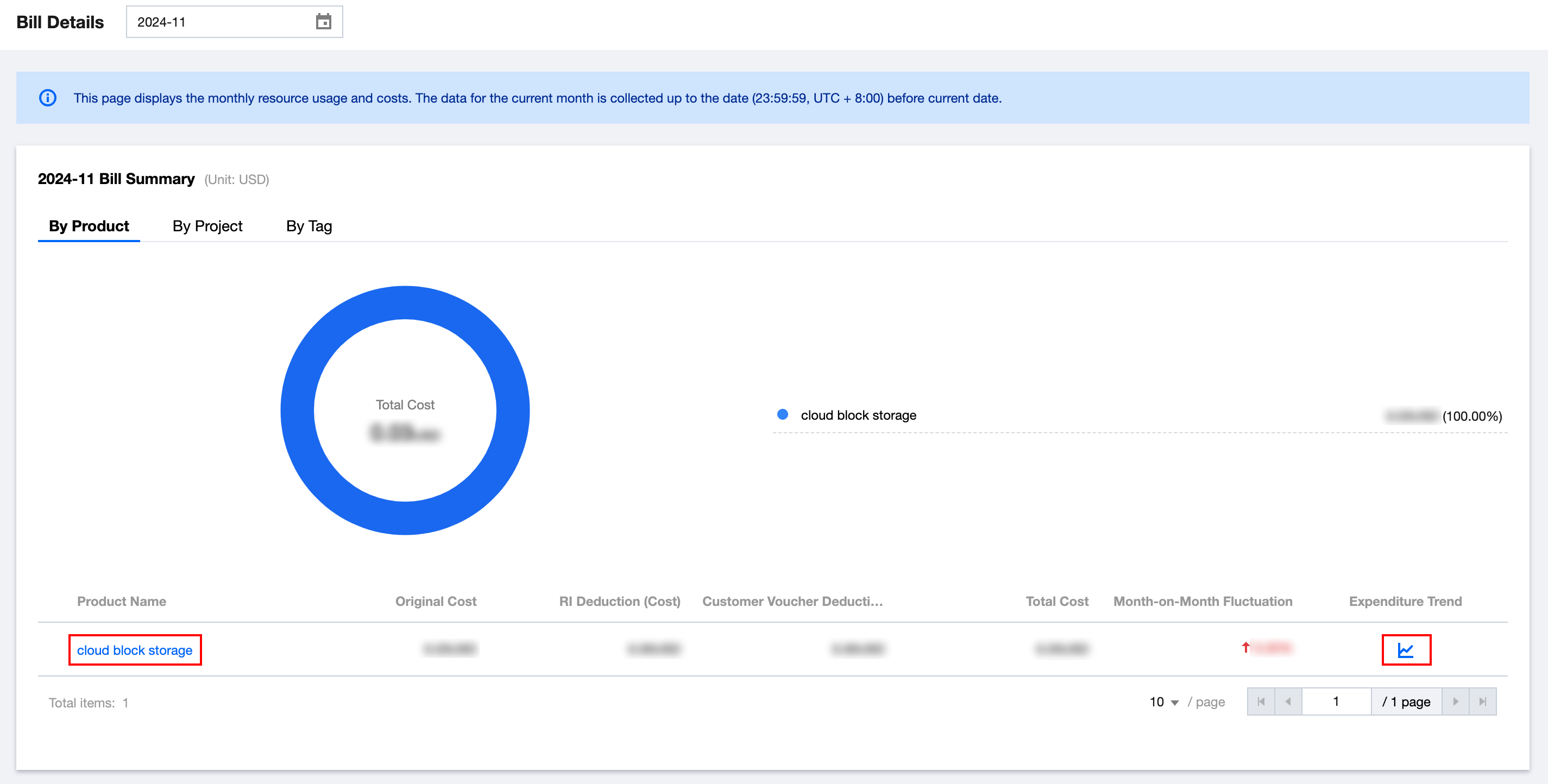1548x784 pixels.
Task: Select the By Product tab
Action: [x=89, y=226]
